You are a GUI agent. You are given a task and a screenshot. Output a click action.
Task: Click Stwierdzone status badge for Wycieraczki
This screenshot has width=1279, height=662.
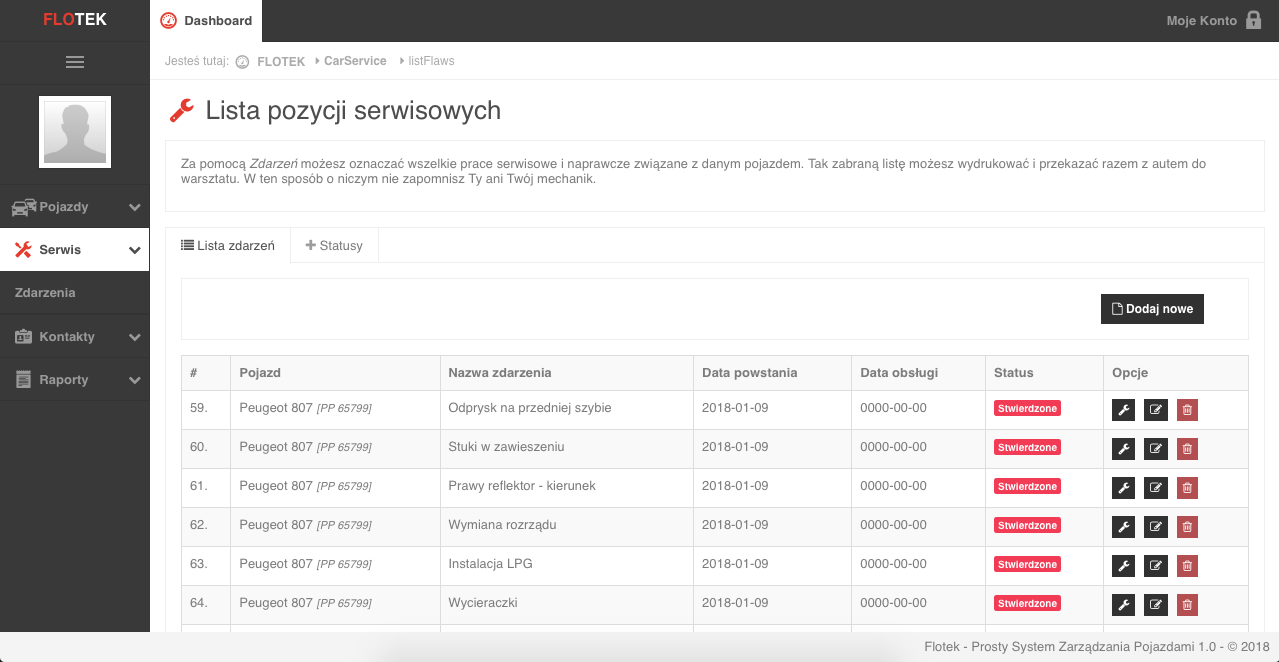coord(1027,604)
